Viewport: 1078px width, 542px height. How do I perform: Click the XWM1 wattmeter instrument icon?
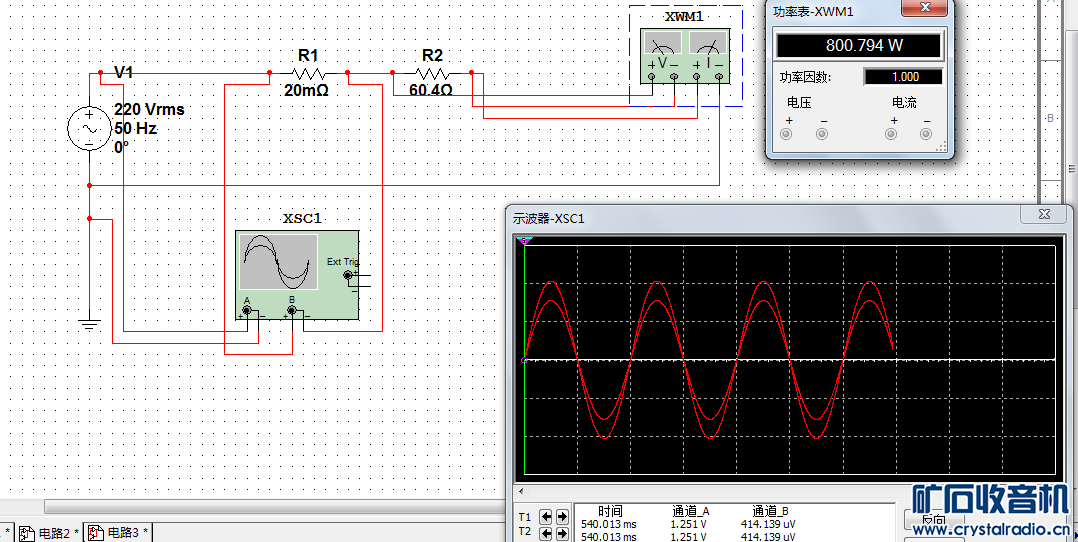685,49
